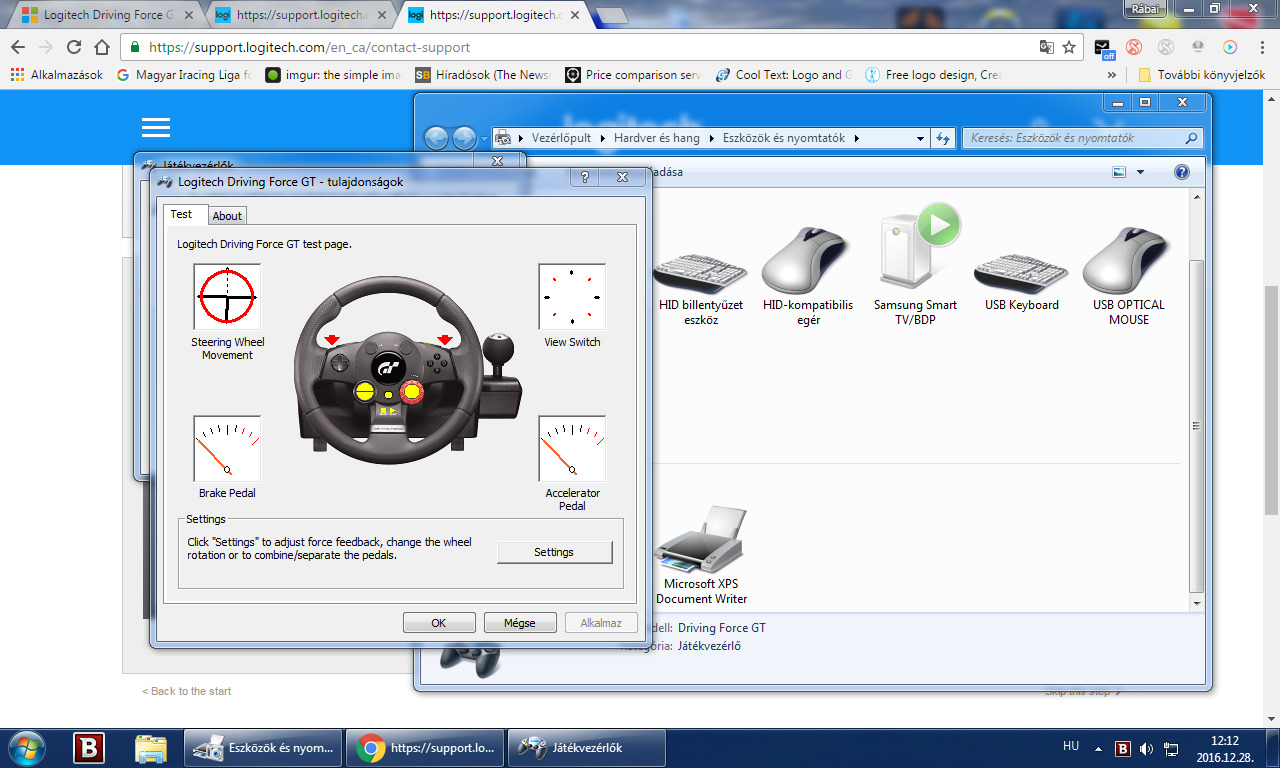
Task: Click the Accelerator Pedal gauge
Action: [572, 448]
